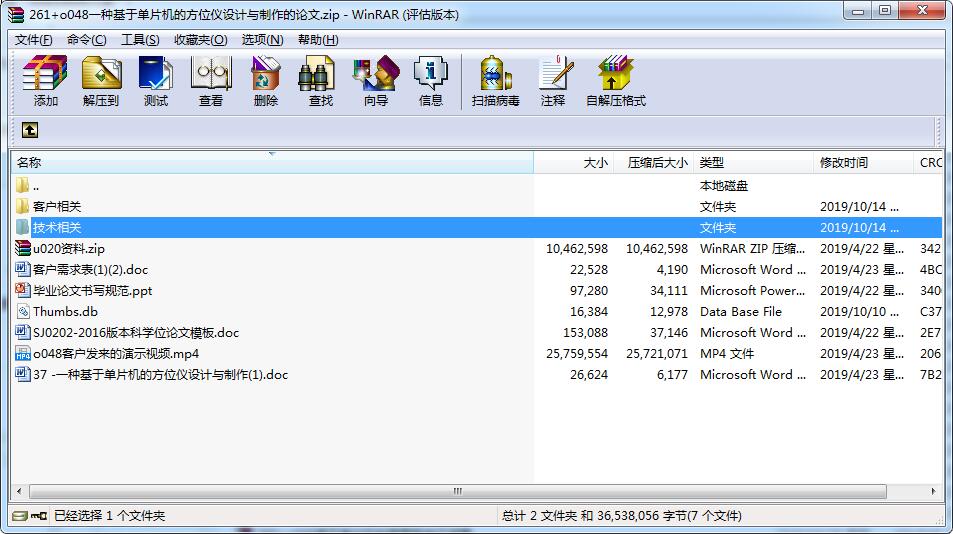Screen dimensions: 953x534
Task: Select the file name Thumbs.db
Action: pyautogui.click(x=65, y=312)
